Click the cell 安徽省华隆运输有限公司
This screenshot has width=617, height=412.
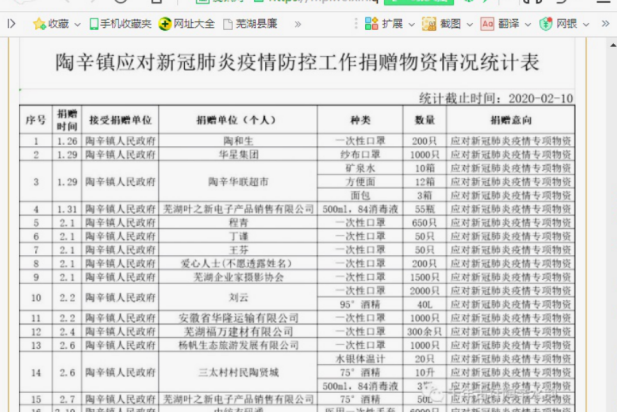pyautogui.click(x=238, y=318)
